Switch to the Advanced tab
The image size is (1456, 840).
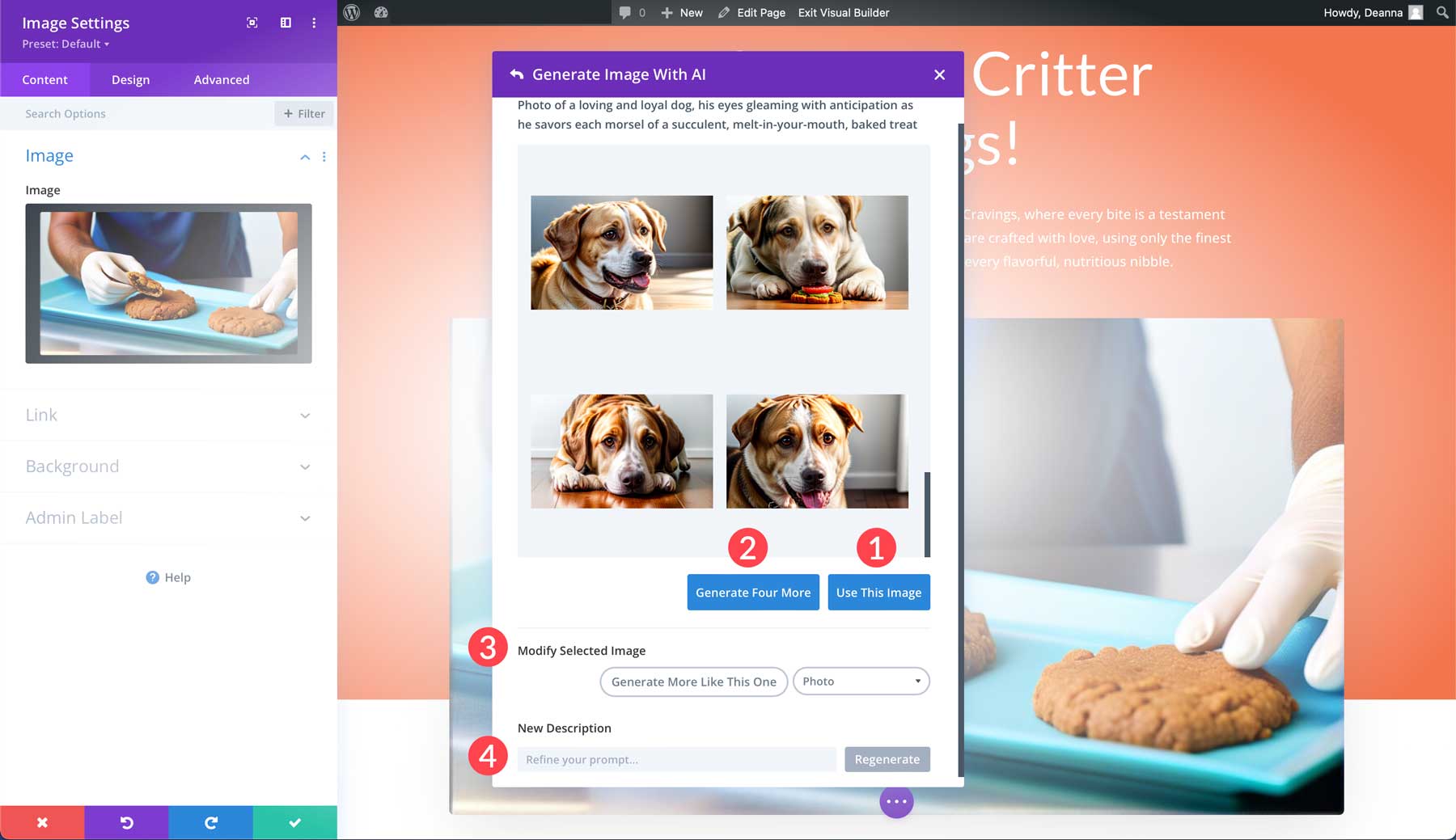221,79
